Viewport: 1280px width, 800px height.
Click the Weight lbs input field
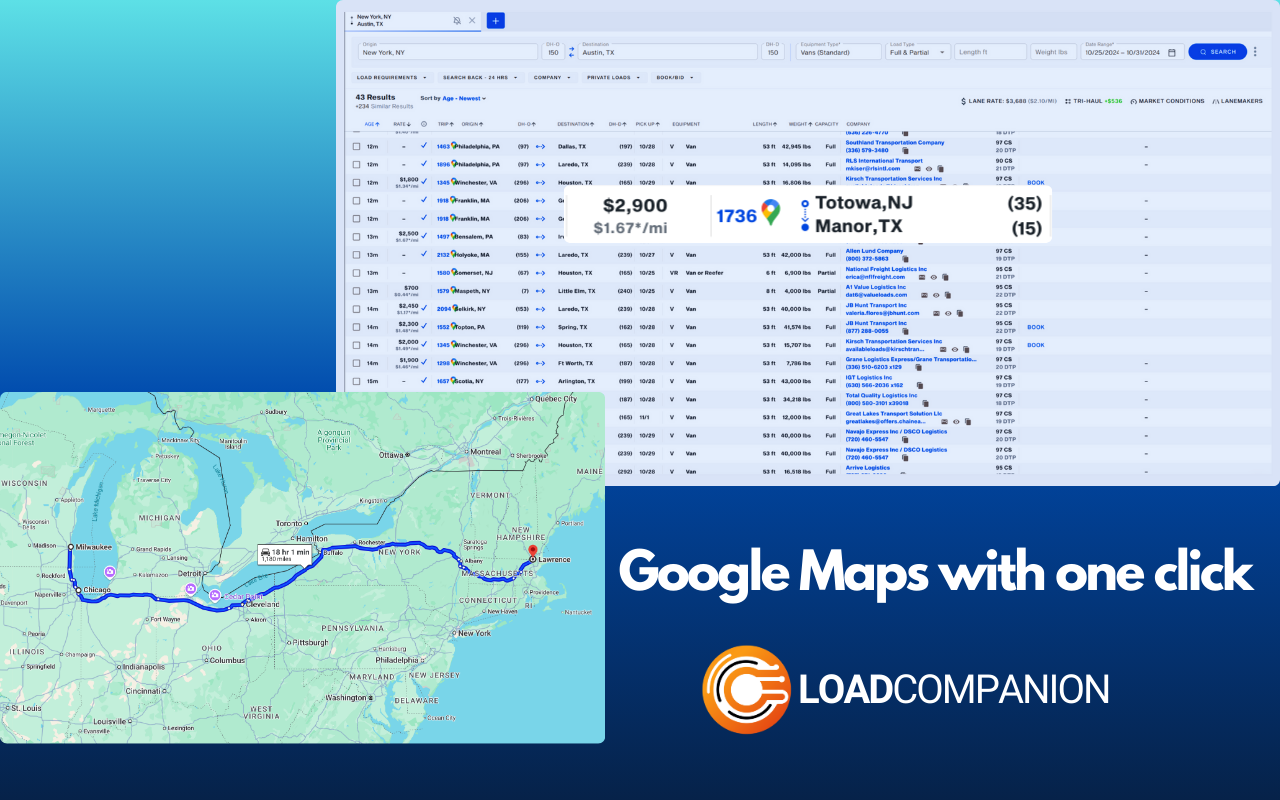(x=1053, y=52)
